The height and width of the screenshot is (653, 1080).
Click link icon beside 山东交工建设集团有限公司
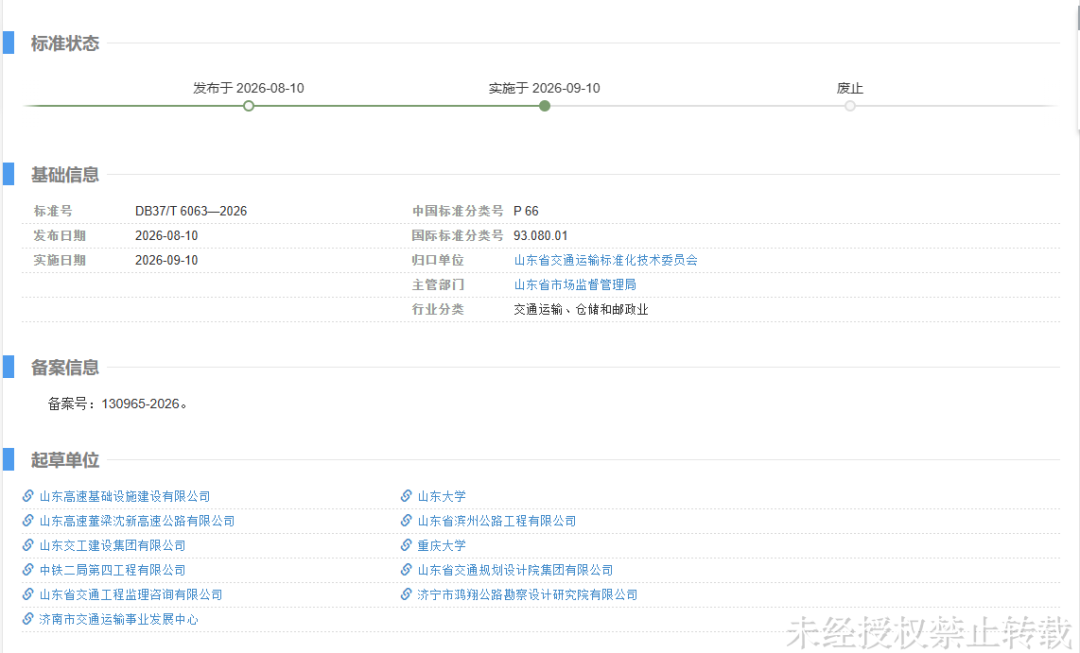28,545
